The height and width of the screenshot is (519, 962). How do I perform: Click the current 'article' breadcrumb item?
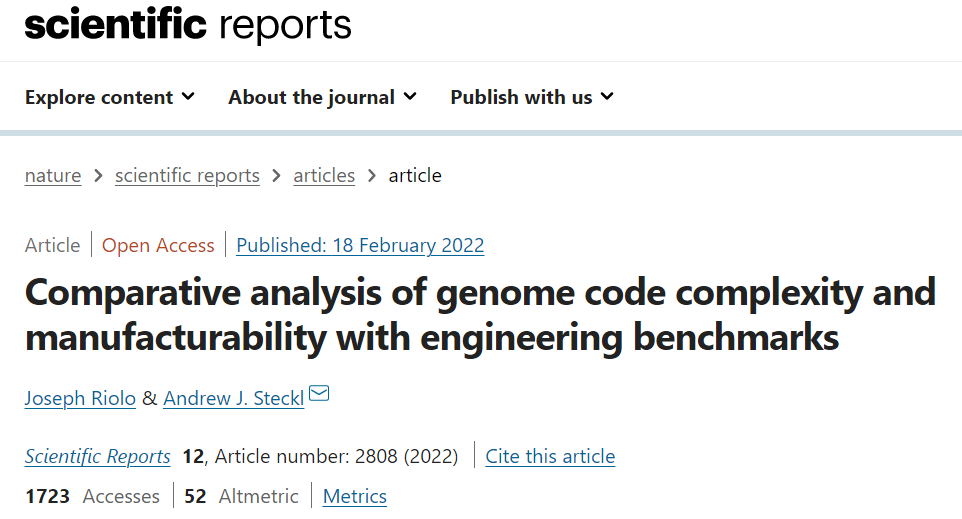pyautogui.click(x=415, y=176)
